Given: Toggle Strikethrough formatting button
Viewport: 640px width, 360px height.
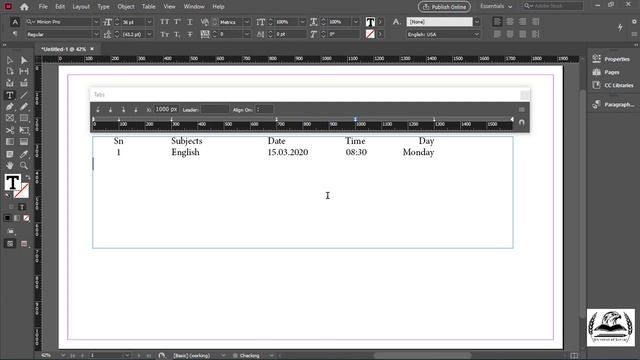Looking at the screenshot, I should (x=190, y=34).
